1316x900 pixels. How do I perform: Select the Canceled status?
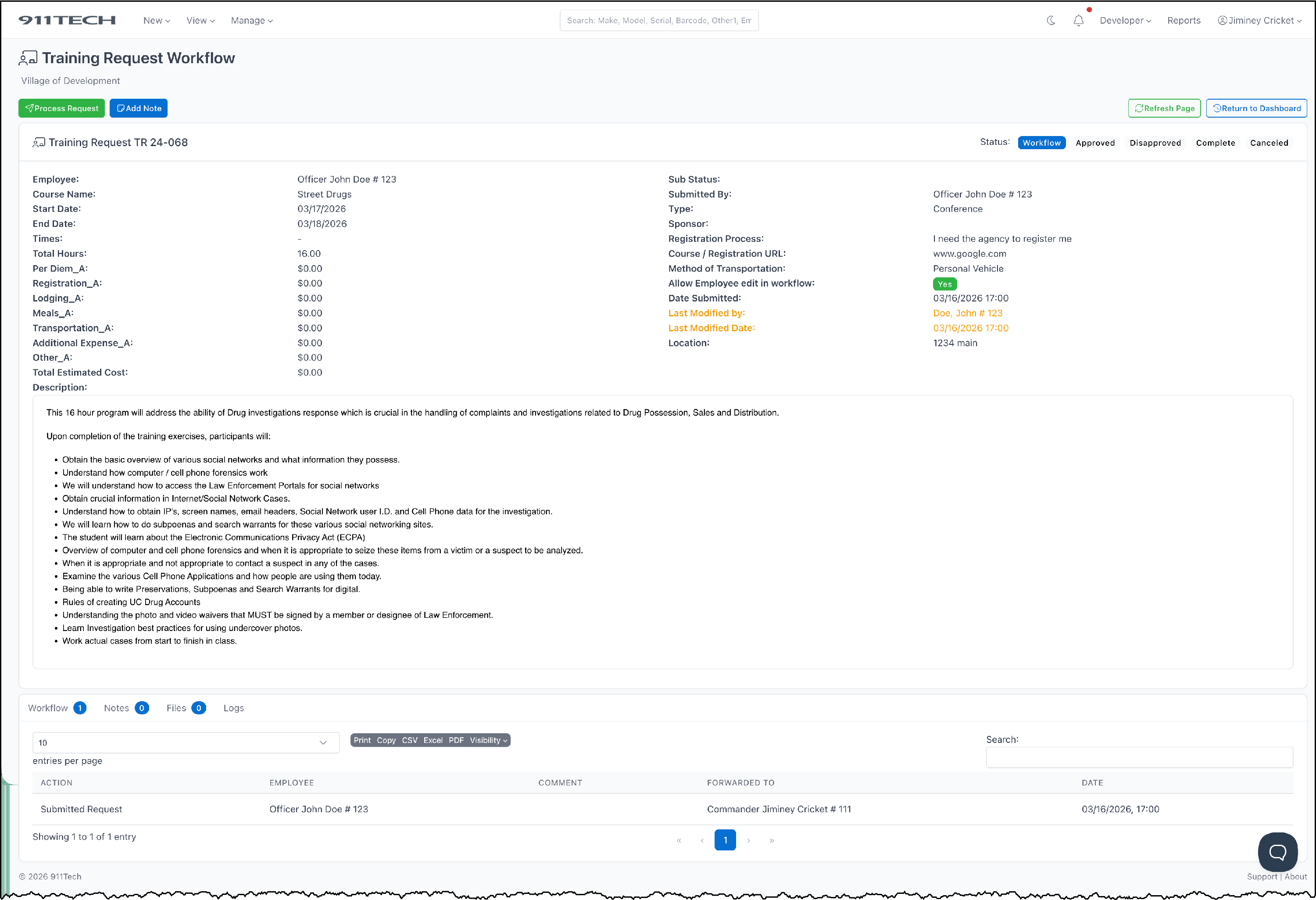point(1269,143)
